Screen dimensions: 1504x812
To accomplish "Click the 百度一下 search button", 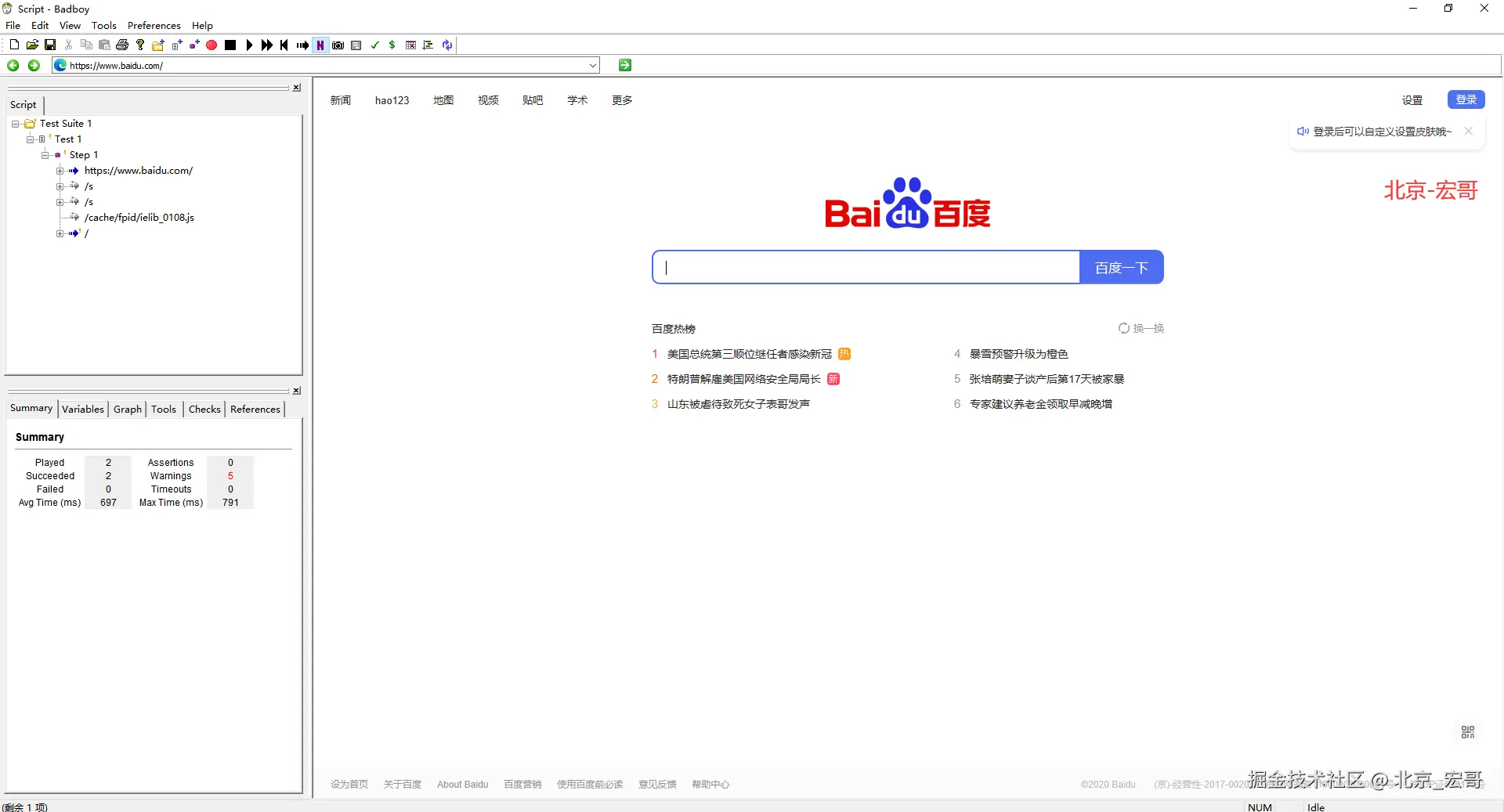I will (x=1122, y=268).
